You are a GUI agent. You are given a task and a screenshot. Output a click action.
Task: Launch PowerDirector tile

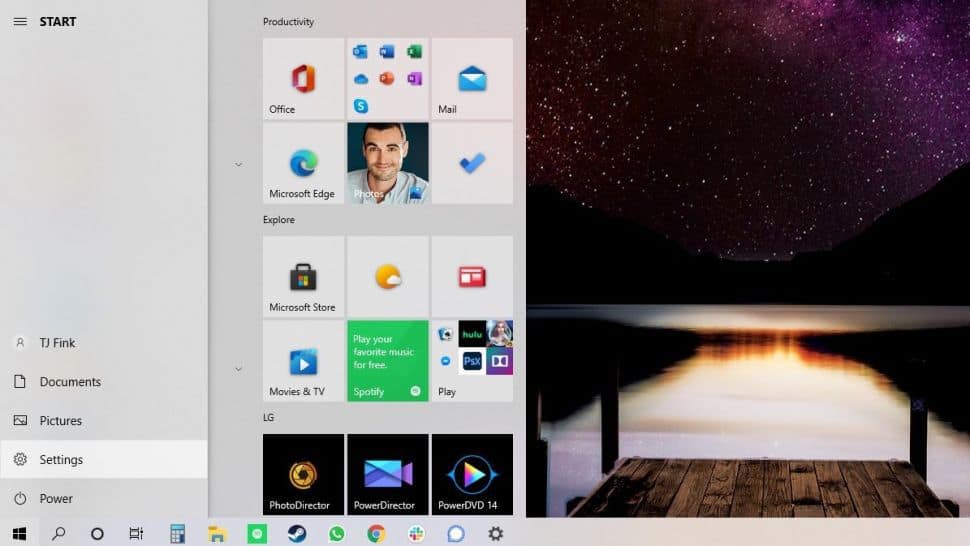click(388, 474)
